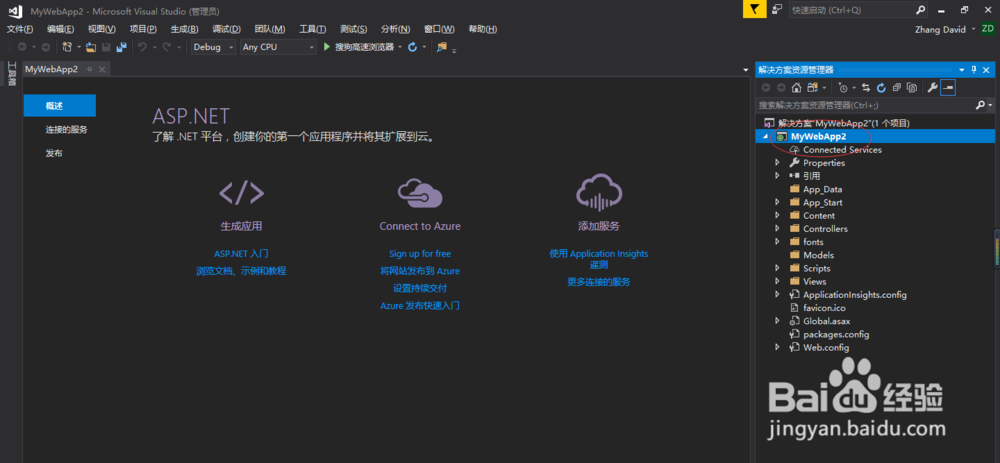1000x463 pixels.
Task: Click the Find in Files toolbar icon
Action: click(x=442, y=47)
